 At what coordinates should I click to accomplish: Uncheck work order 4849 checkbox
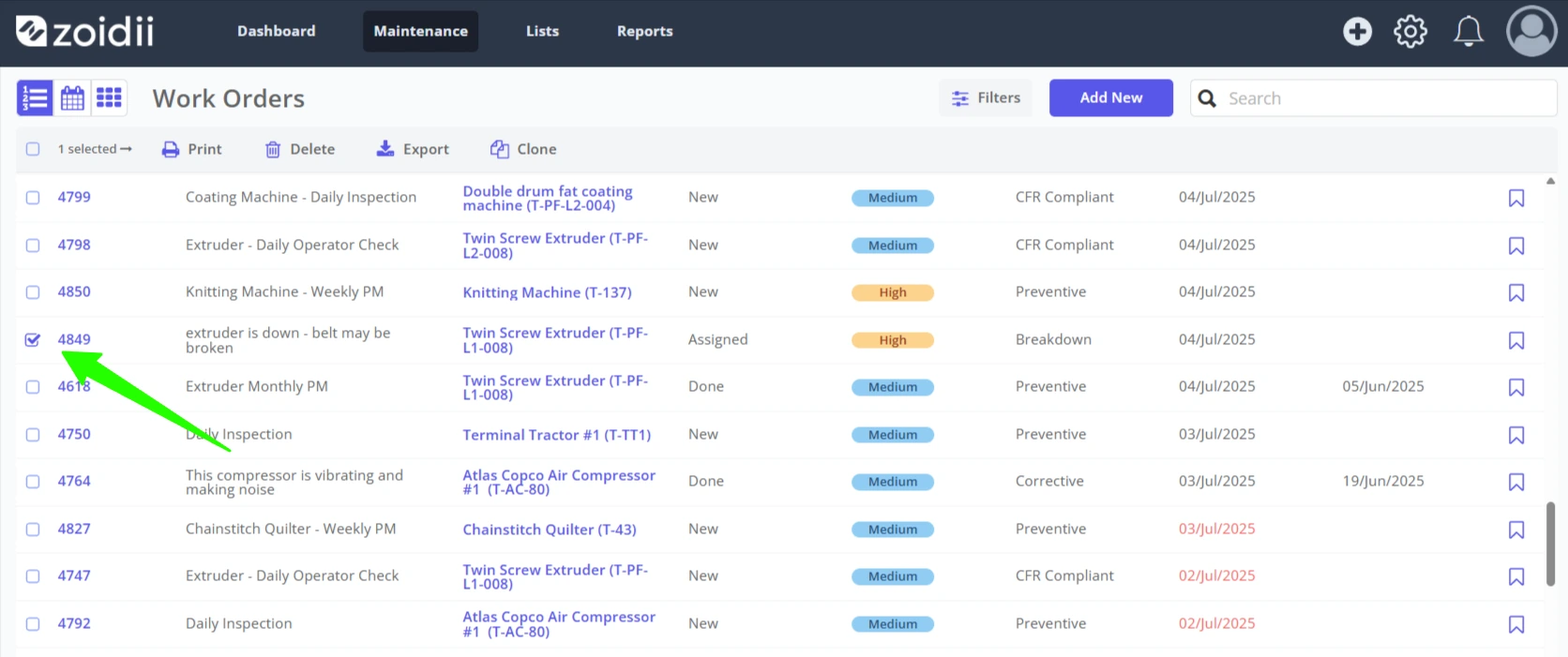click(x=33, y=339)
